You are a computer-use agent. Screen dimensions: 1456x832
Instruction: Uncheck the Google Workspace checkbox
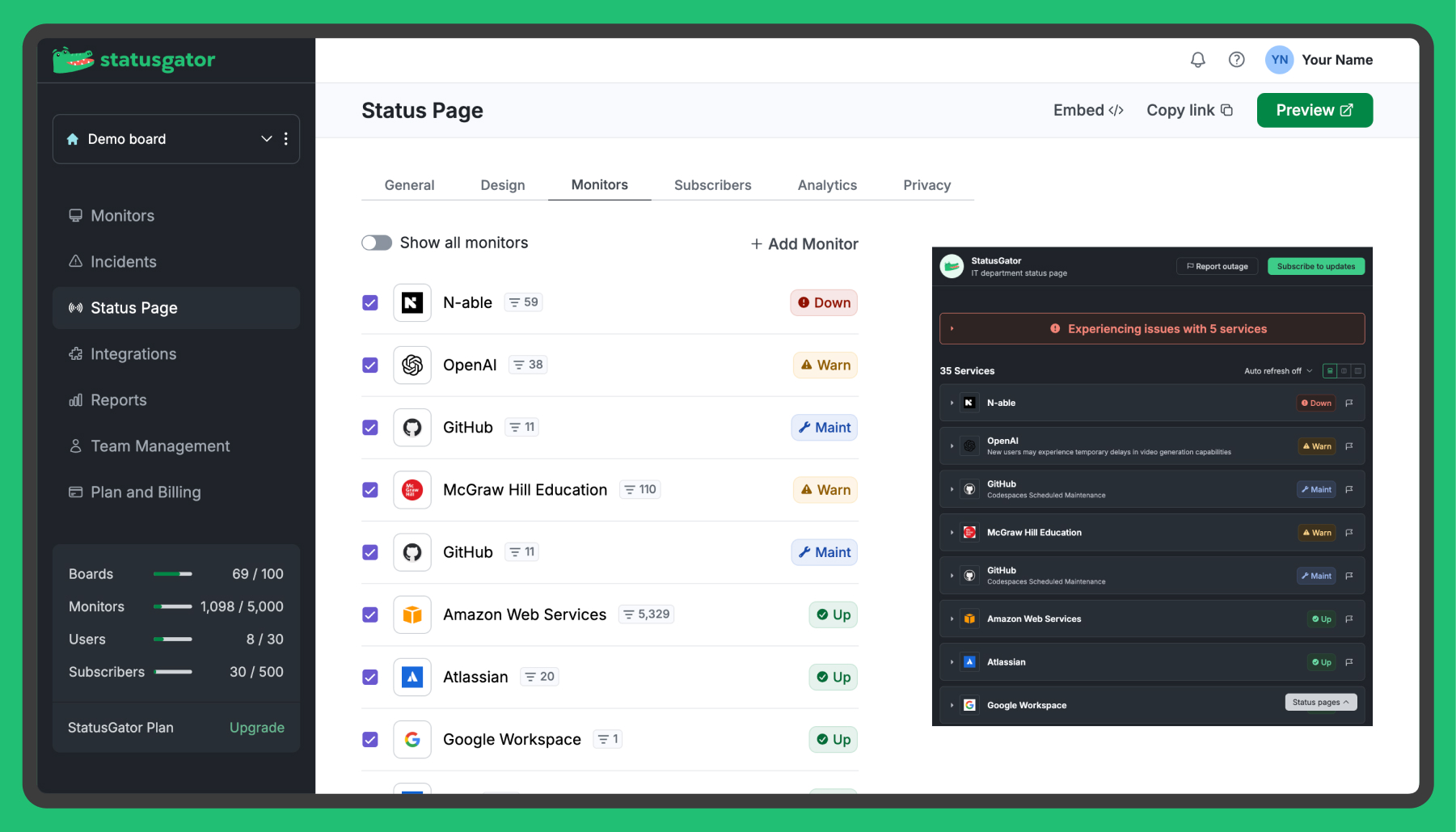(370, 739)
